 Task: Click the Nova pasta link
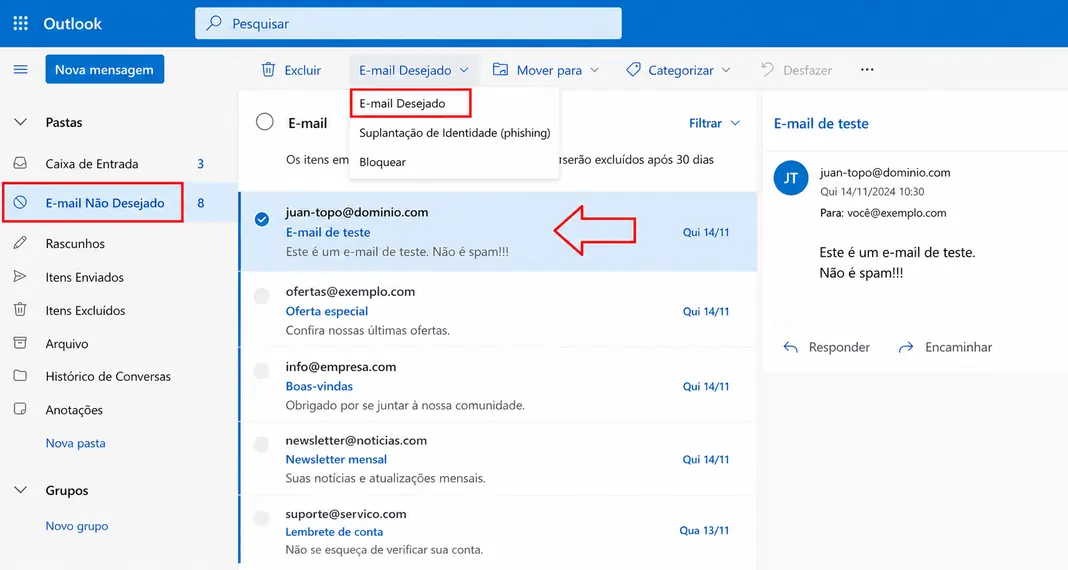click(76, 443)
